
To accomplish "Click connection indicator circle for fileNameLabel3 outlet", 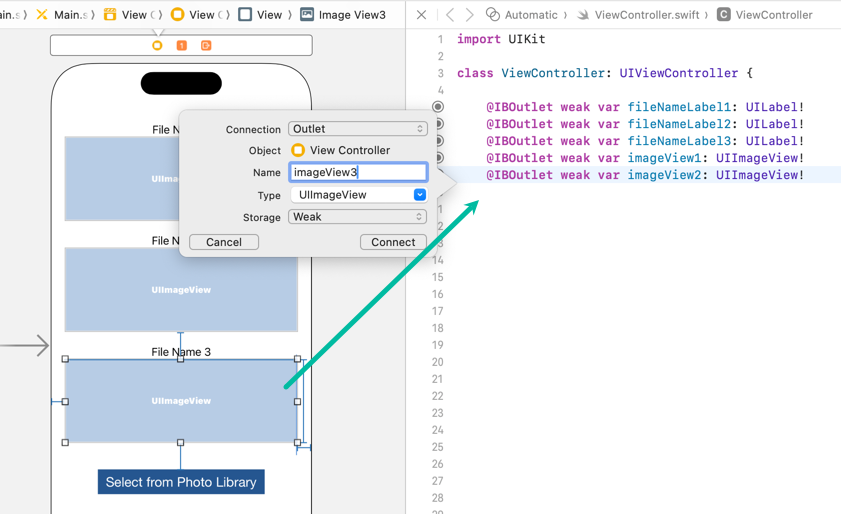I will point(438,141).
